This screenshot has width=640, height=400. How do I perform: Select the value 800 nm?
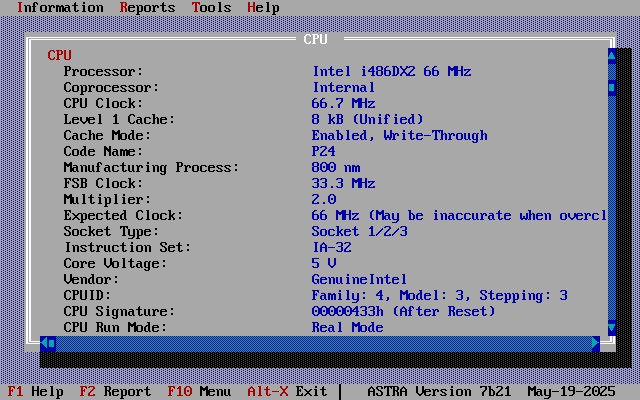point(336,167)
